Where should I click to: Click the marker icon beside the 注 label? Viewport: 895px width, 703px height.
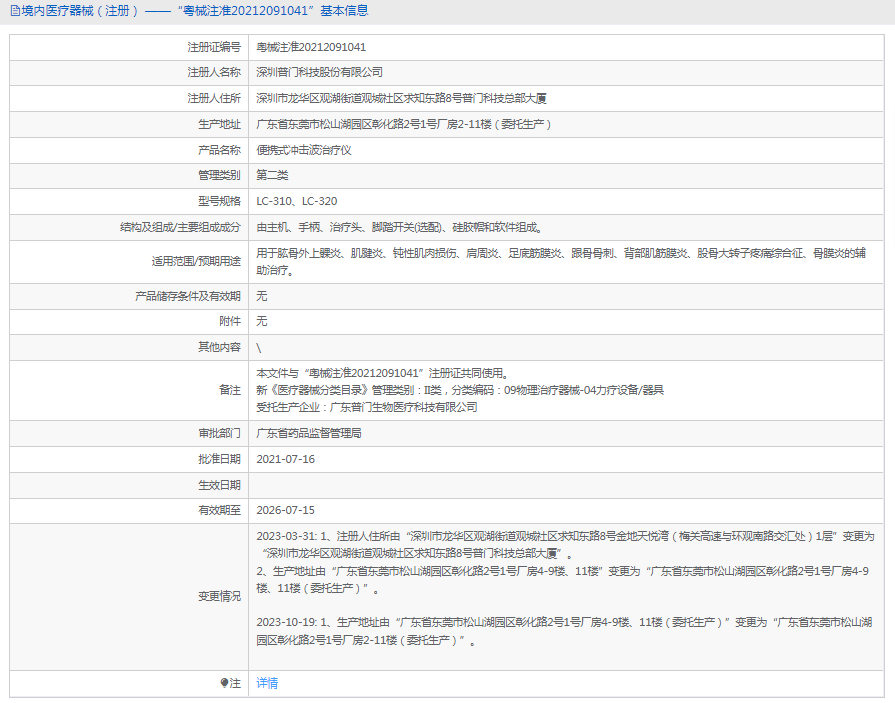(224, 682)
